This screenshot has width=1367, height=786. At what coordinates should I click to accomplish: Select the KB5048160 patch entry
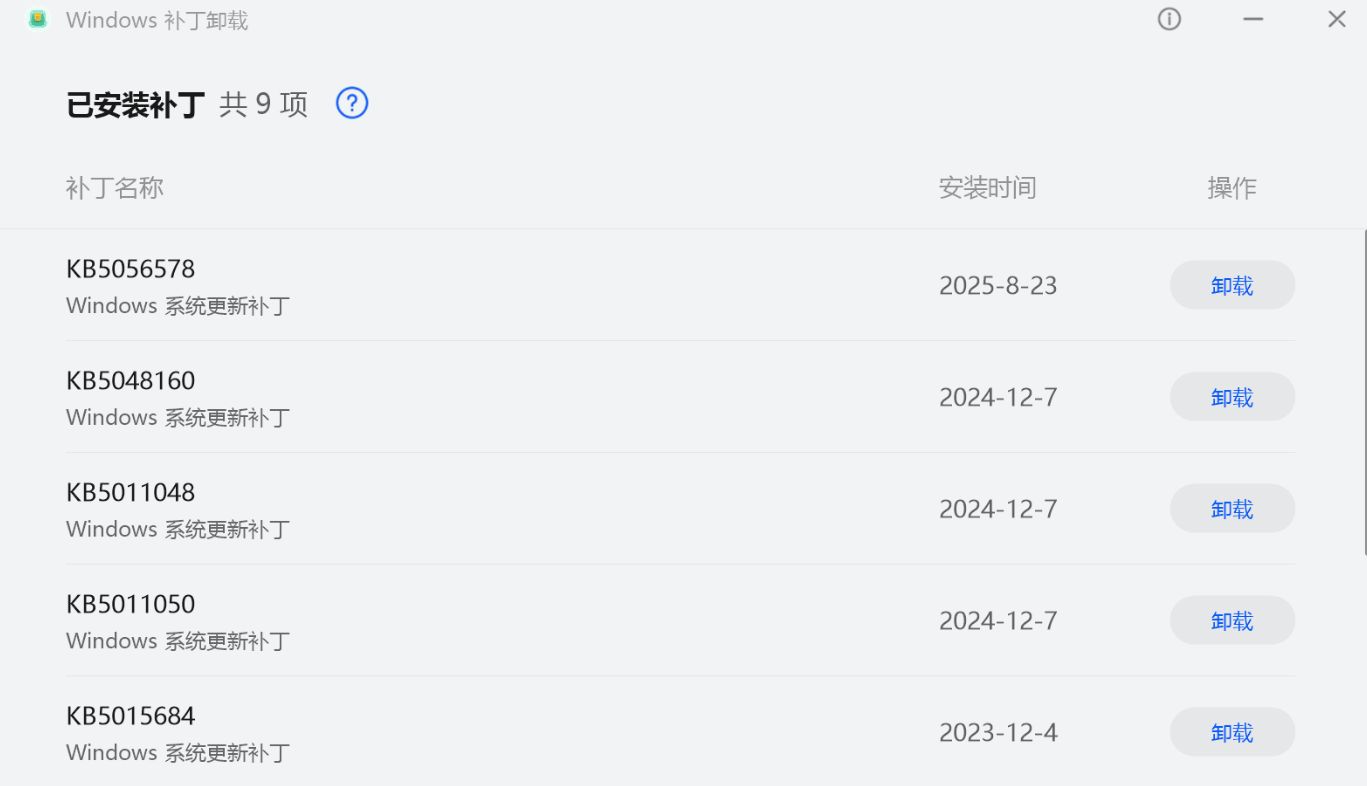click(x=131, y=381)
